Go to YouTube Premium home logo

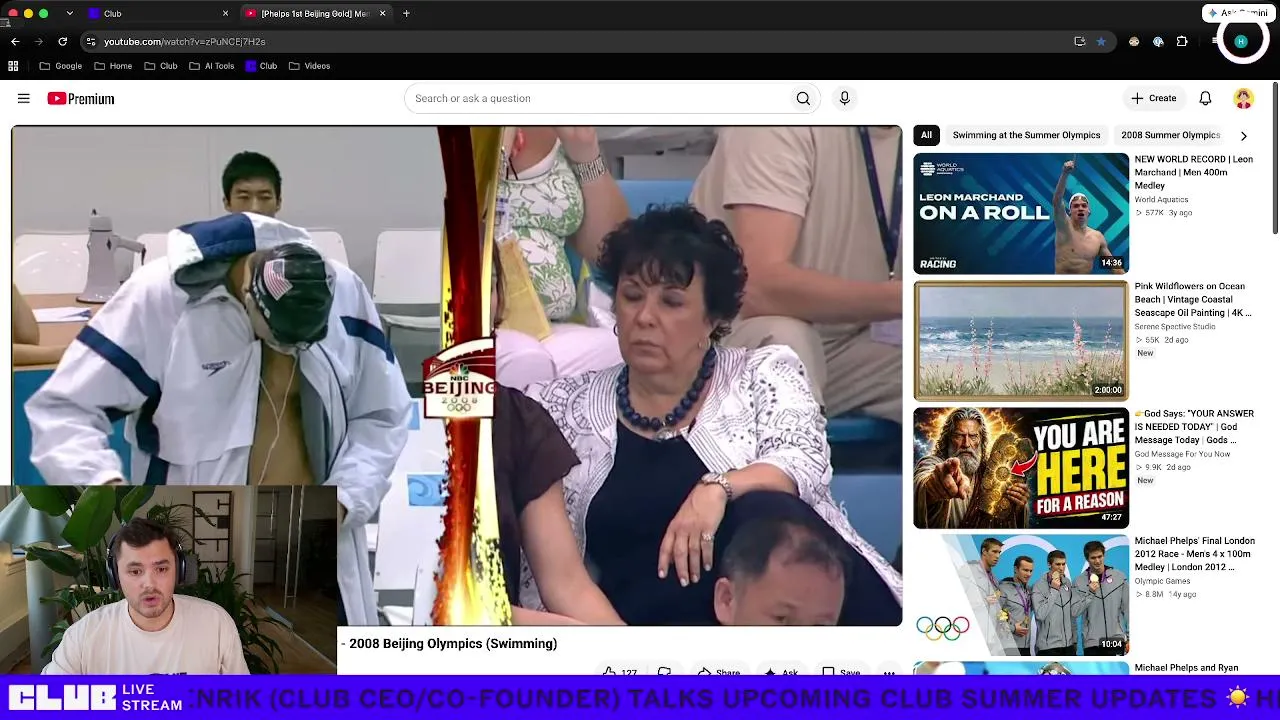tap(81, 98)
